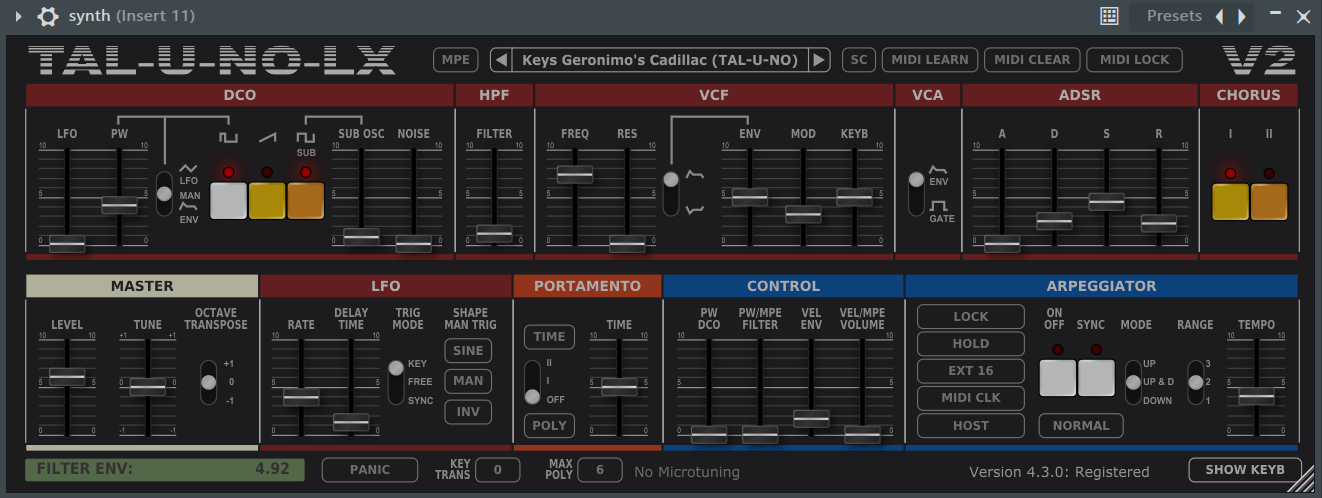Adjust the MASTER LEVEL slider
Image resolution: width=1322 pixels, height=498 pixels.
point(67,376)
